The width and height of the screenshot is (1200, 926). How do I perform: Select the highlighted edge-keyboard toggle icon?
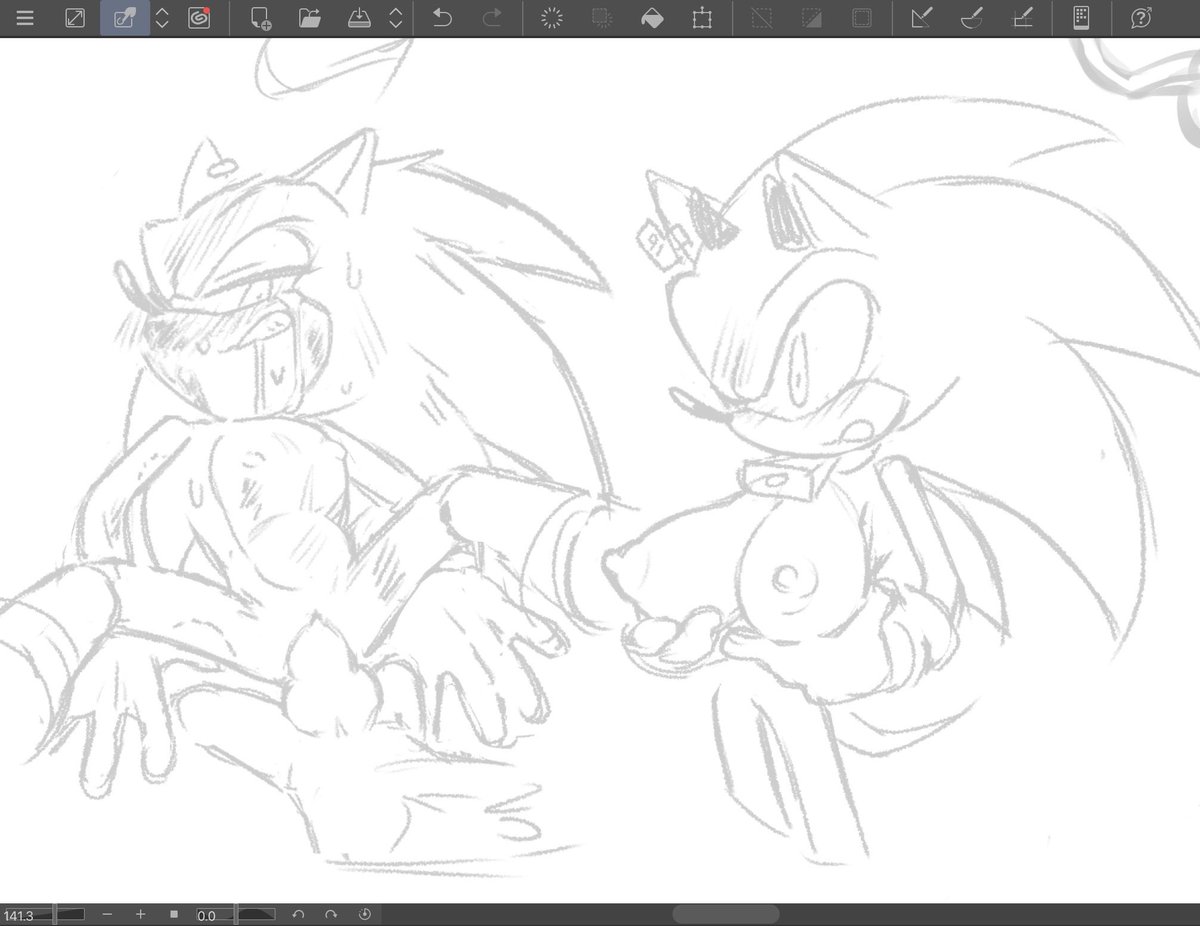click(x=125, y=18)
